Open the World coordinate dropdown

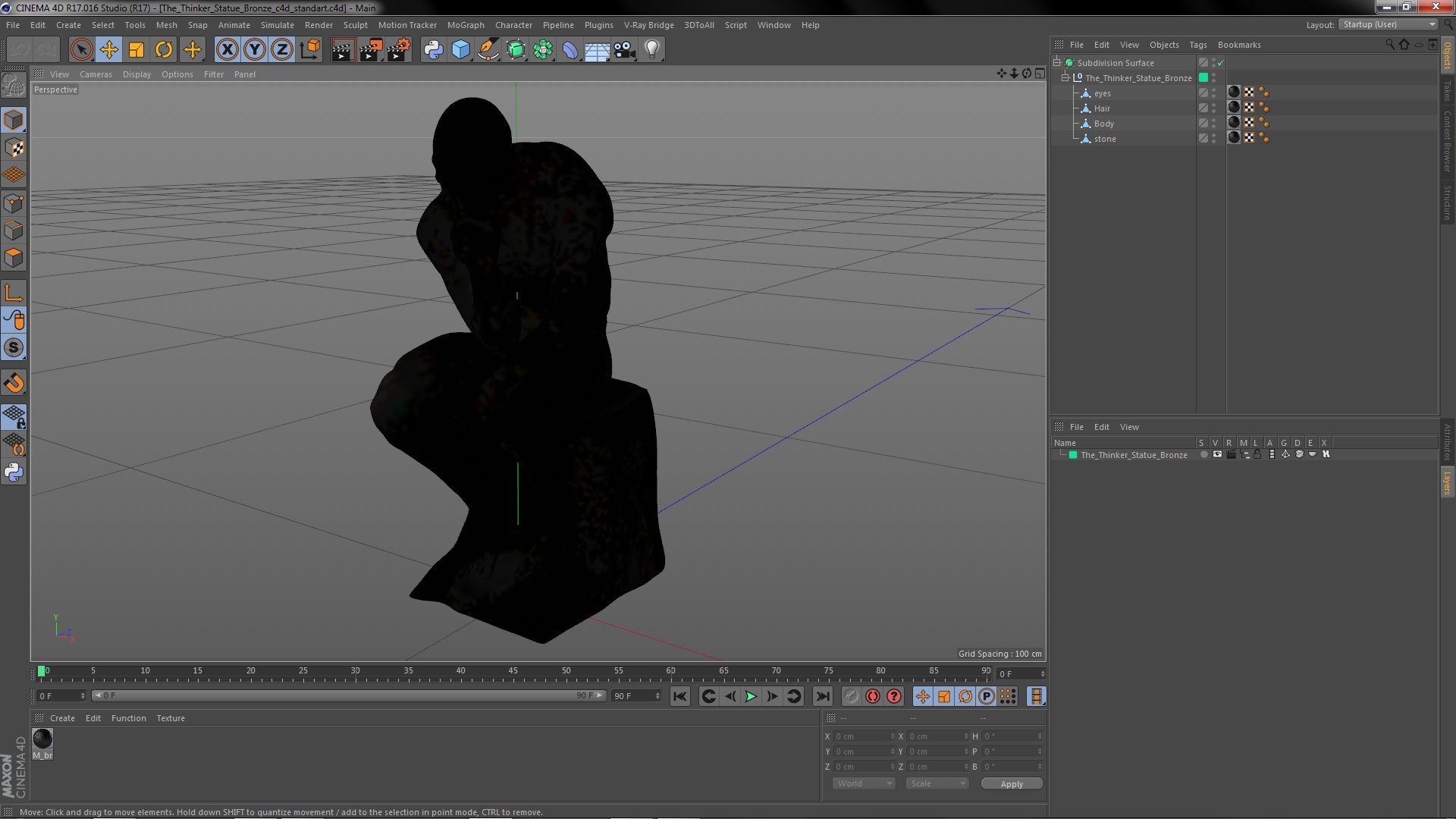(x=864, y=783)
